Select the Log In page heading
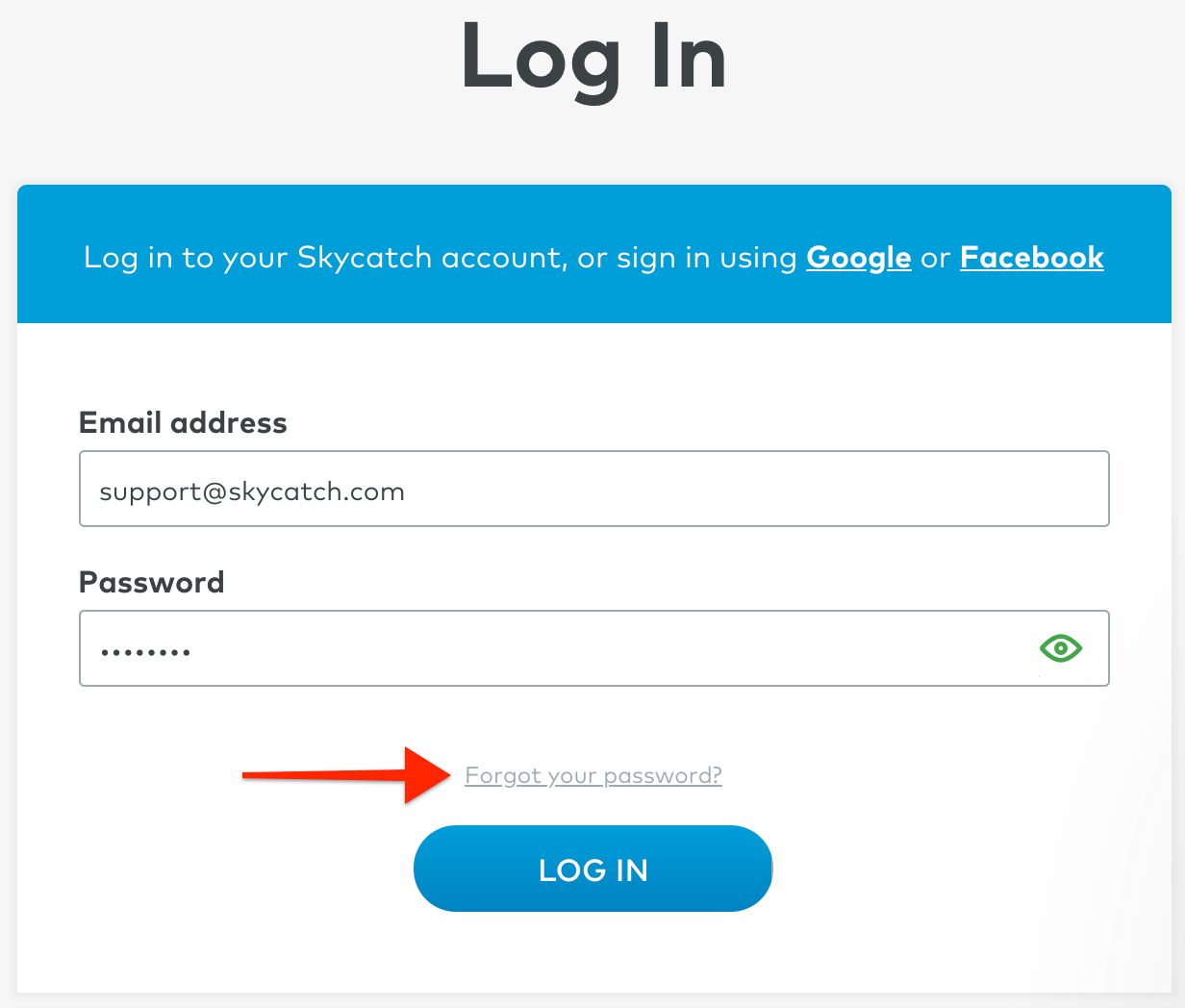 (593, 60)
